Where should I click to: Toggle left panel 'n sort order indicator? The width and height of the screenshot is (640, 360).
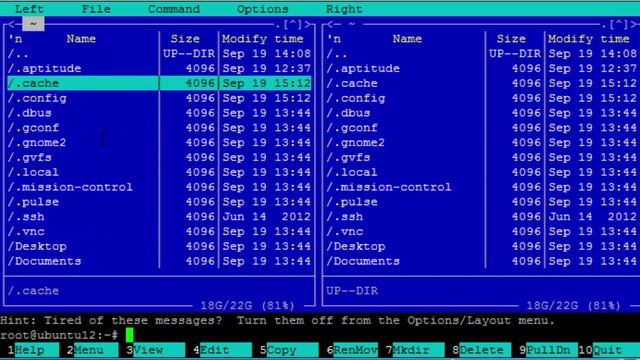[15, 39]
